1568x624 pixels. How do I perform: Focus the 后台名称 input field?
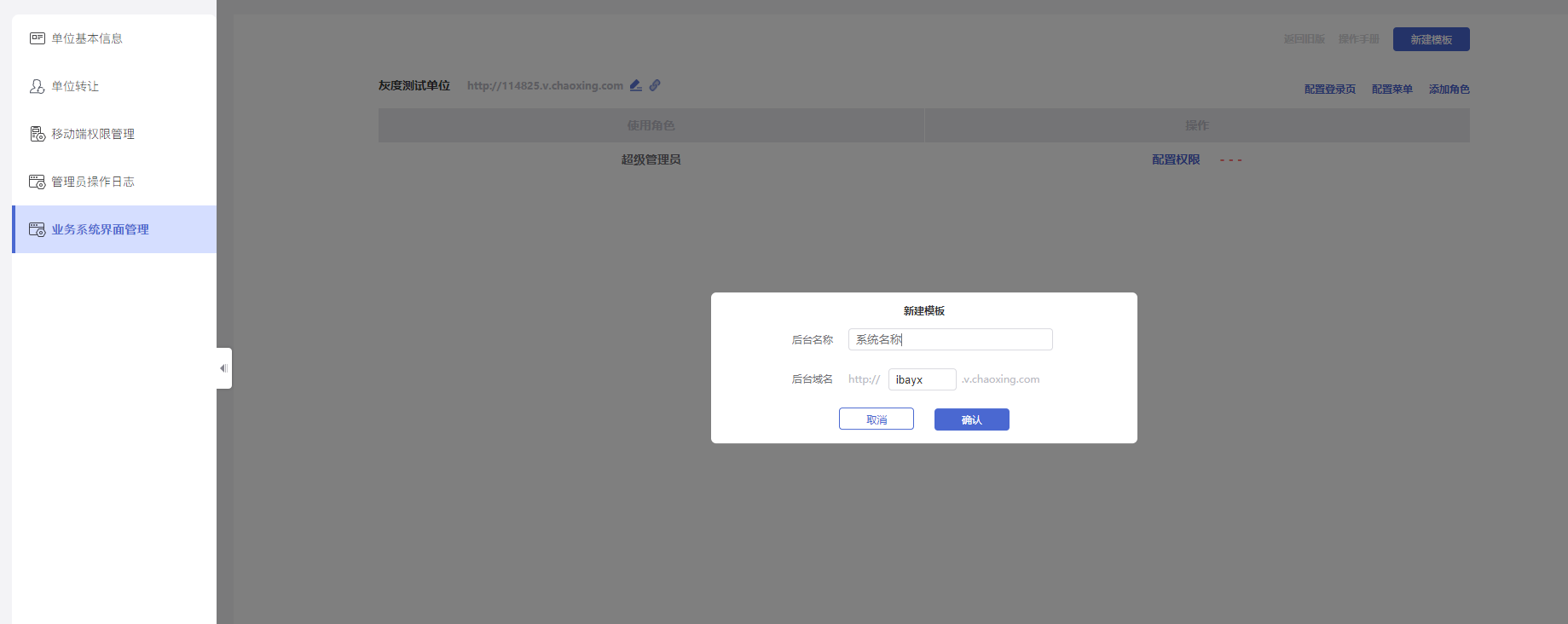coord(951,339)
